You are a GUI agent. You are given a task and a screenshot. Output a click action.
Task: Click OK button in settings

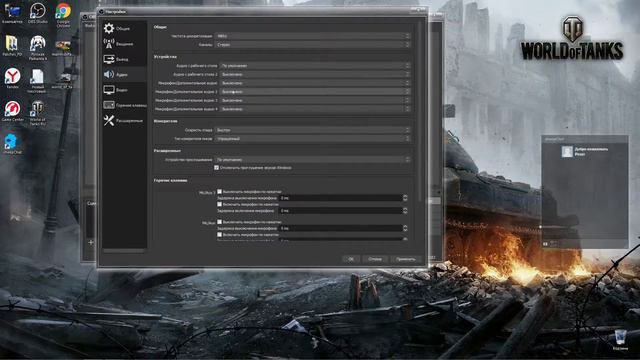coord(351,259)
